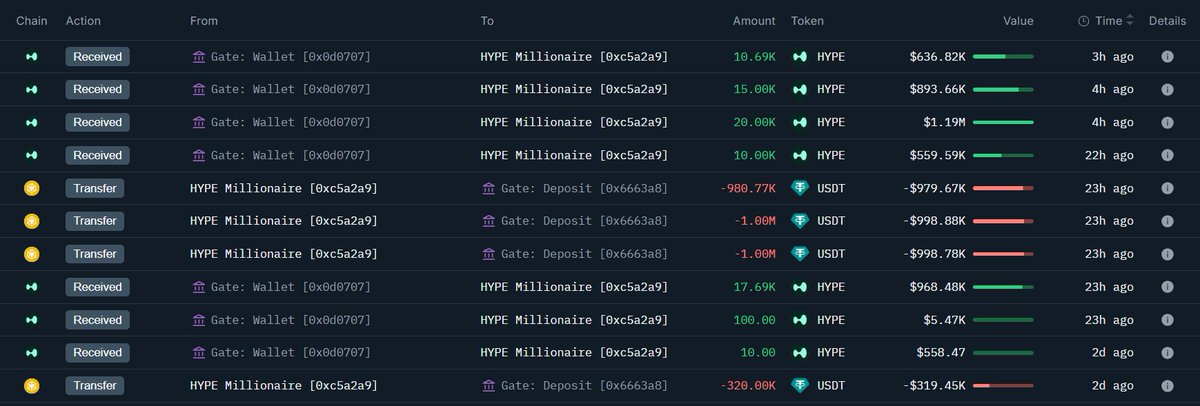Open HYPE Millionaire sender in -$998.88K row
This screenshot has height=406, width=1200.
tap(284, 222)
